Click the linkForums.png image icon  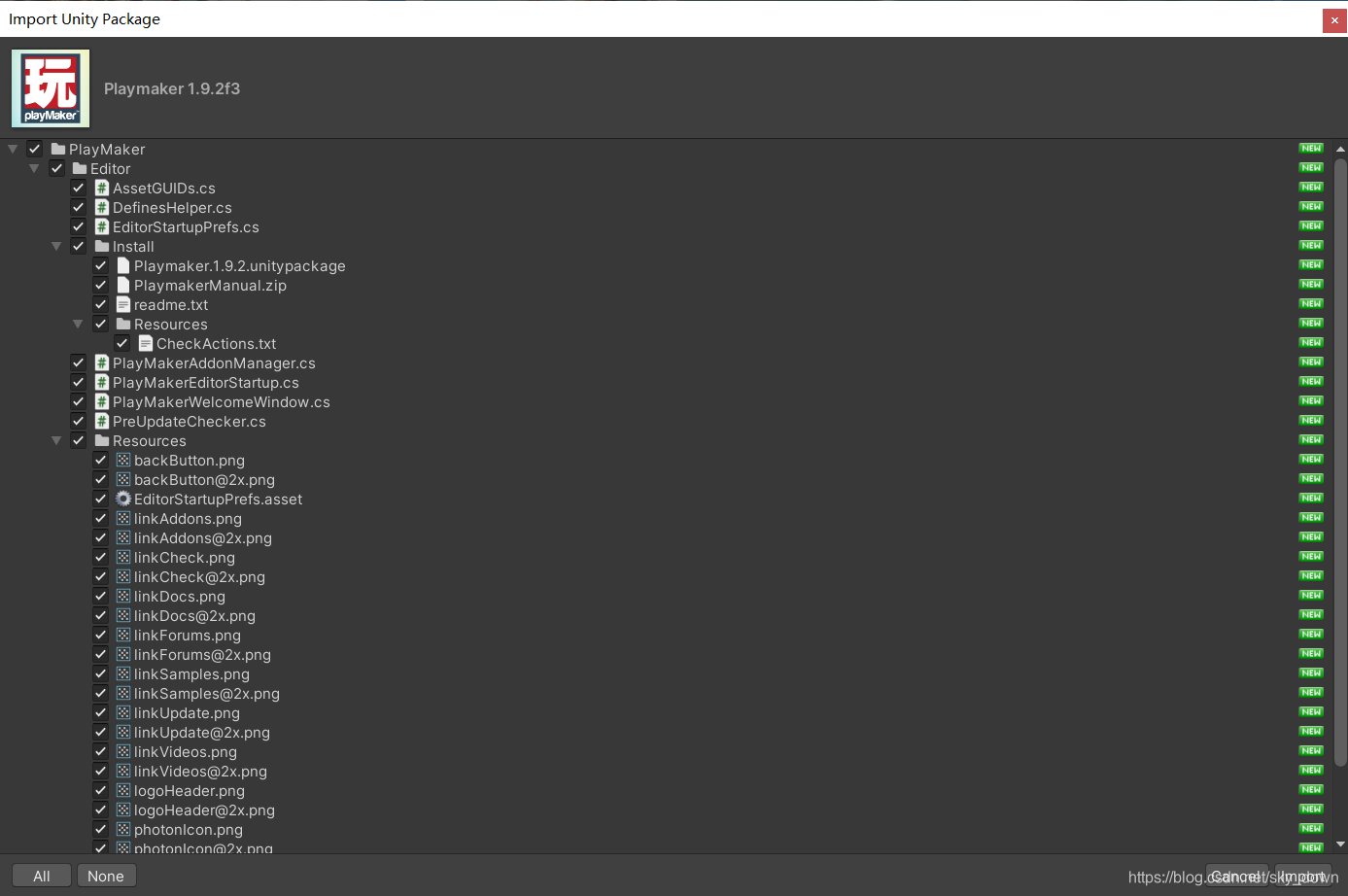(x=123, y=635)
